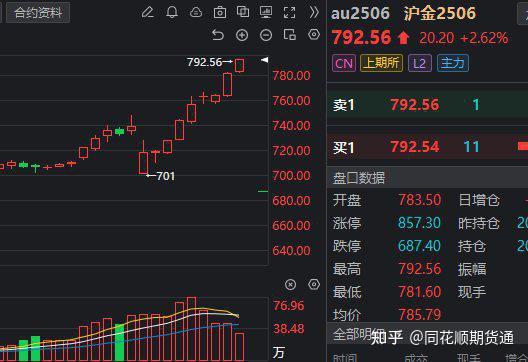
Task: Select the 买1 bid price 792.54
Action: pos(415,147)
